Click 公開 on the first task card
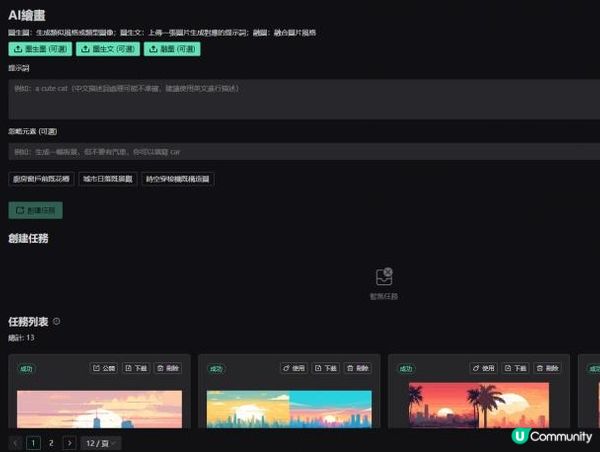This screenshot has height=452, width=600. click(x=104, y=368)
